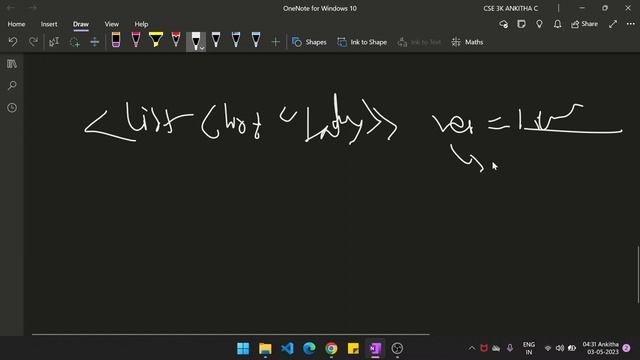This screenshot has height=360, width=640.
Task: Open File Explorer from taskbar
Action: (265, 348)
